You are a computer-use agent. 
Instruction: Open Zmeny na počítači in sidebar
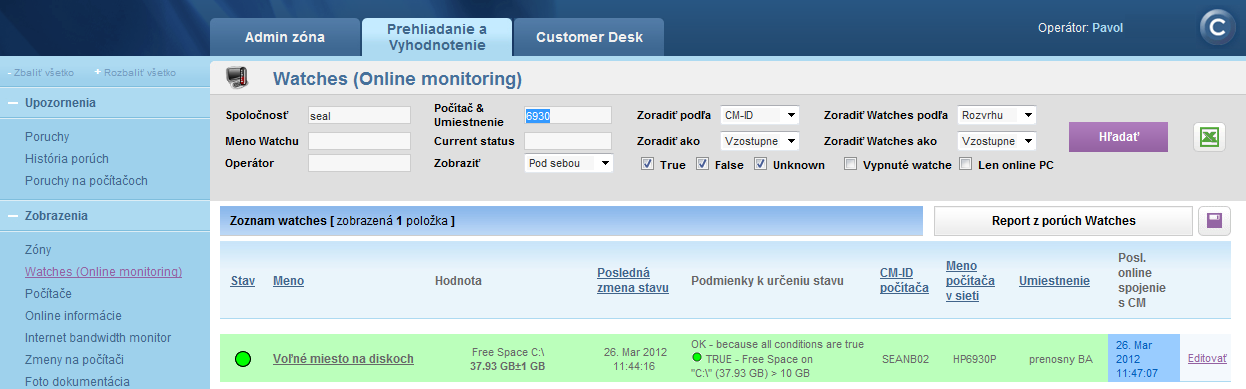coord(74,359)
